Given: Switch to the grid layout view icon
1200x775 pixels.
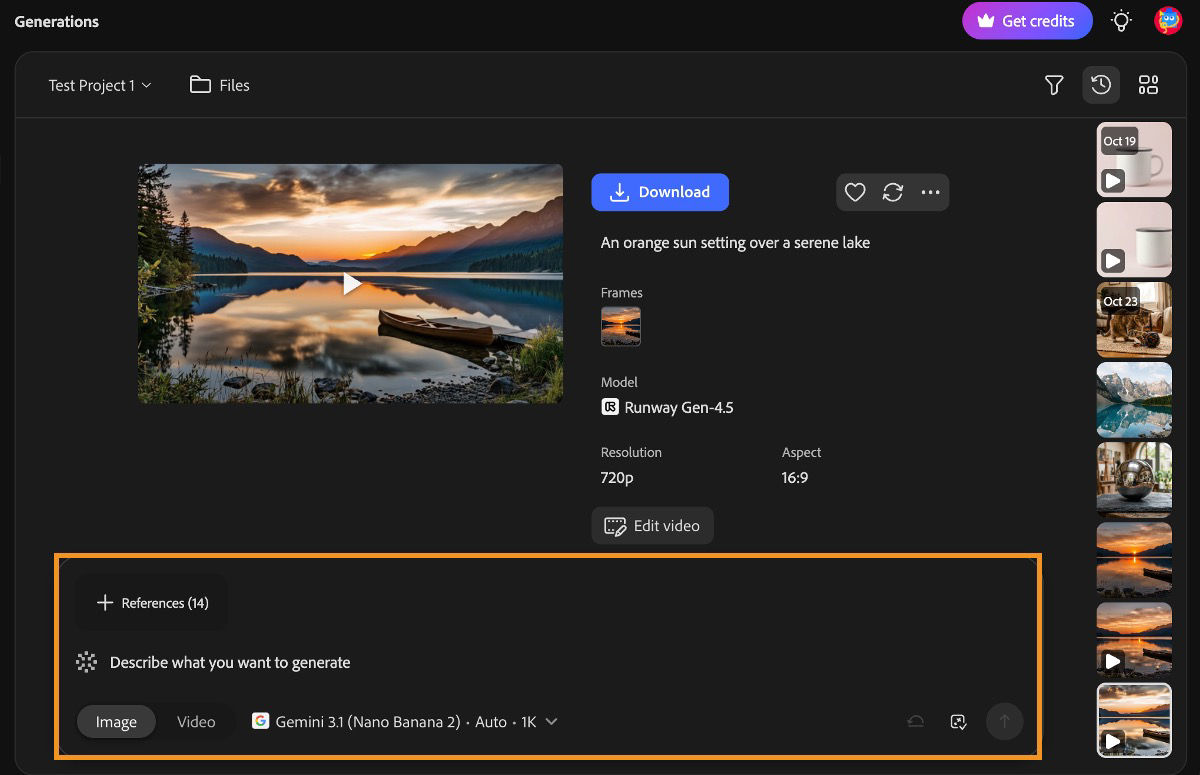Looking at the screenshot, I should [1148, 85].
